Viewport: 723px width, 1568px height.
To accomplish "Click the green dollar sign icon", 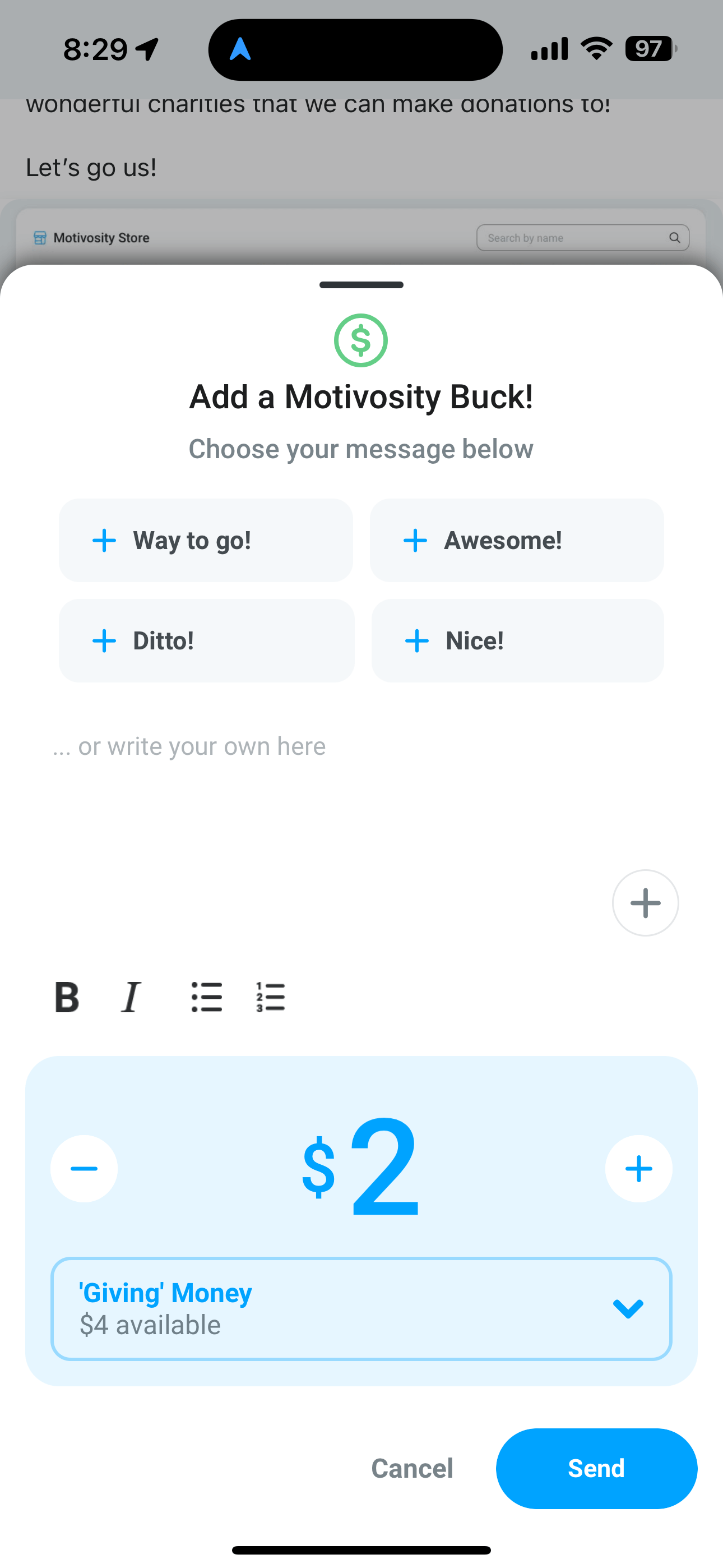I will (x=361, y=340).
